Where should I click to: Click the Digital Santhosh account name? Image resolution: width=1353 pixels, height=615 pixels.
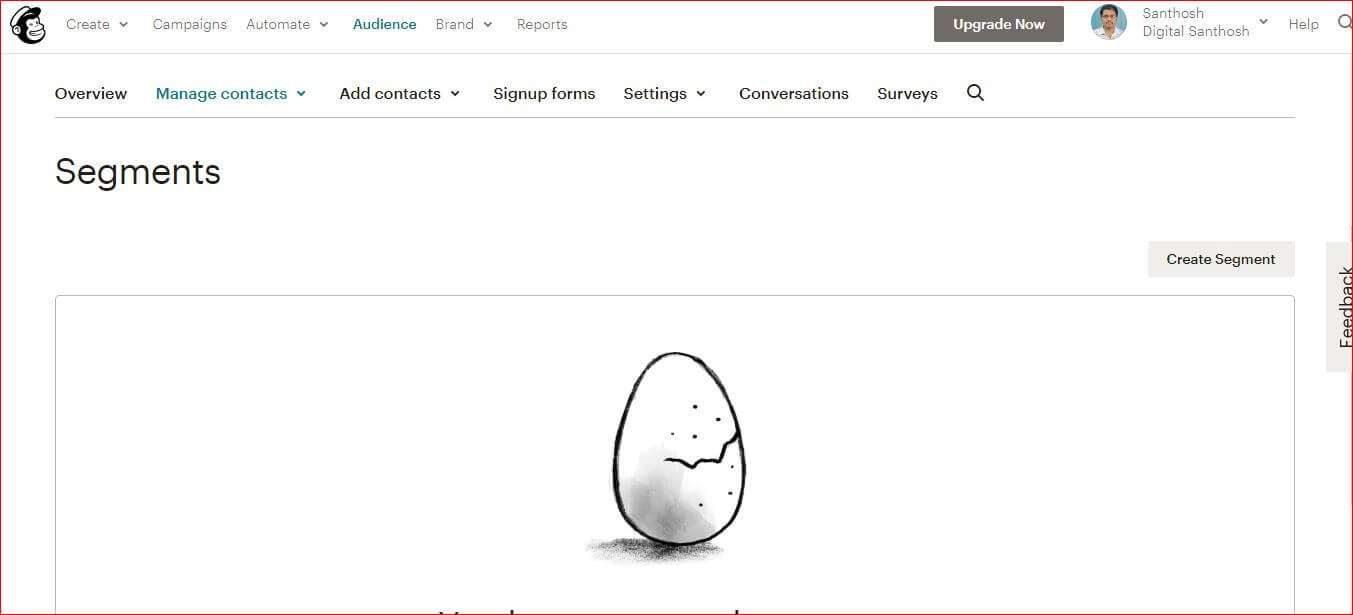click(1196, 31)
